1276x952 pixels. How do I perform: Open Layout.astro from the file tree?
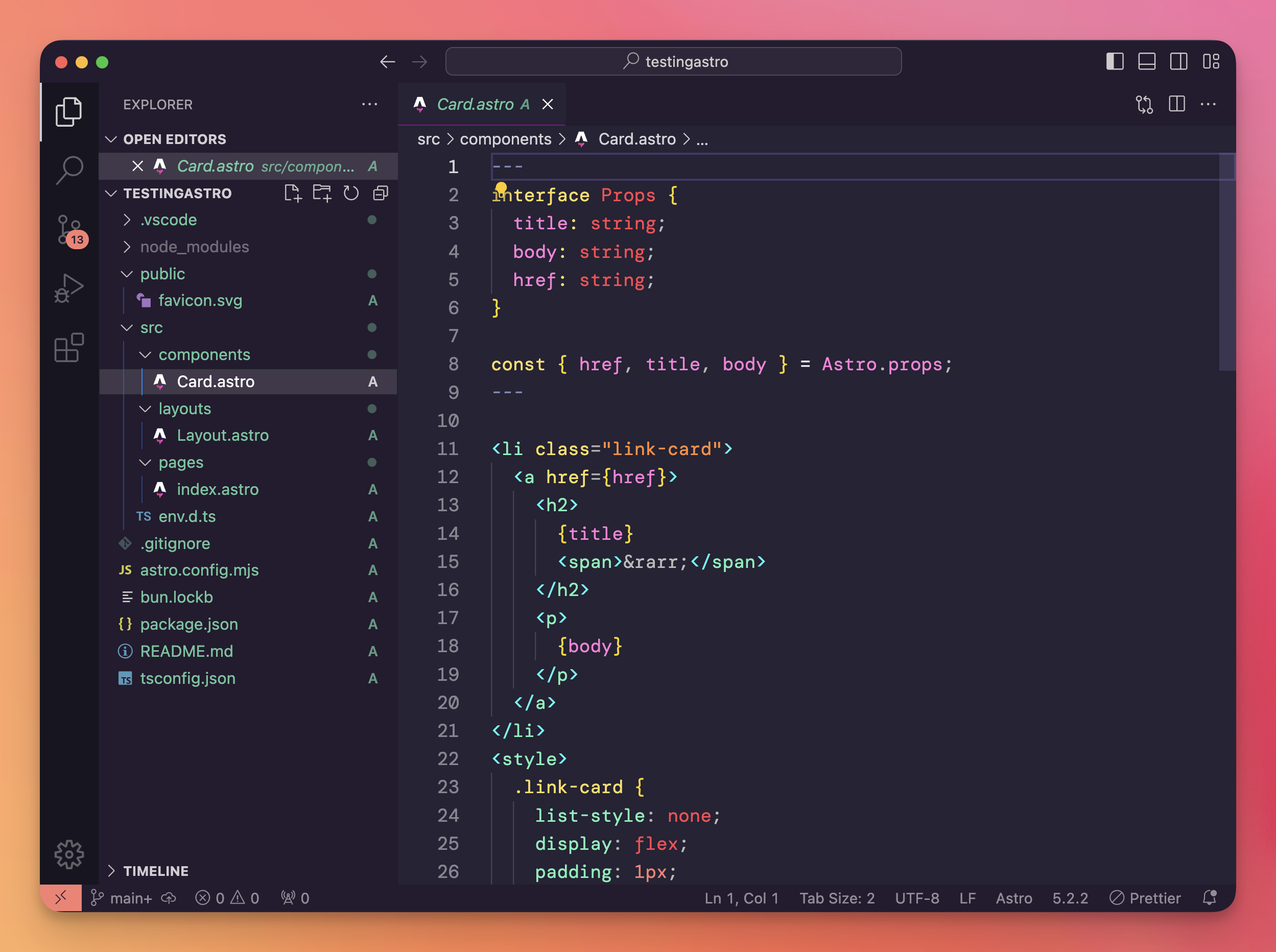pos(223,435)
